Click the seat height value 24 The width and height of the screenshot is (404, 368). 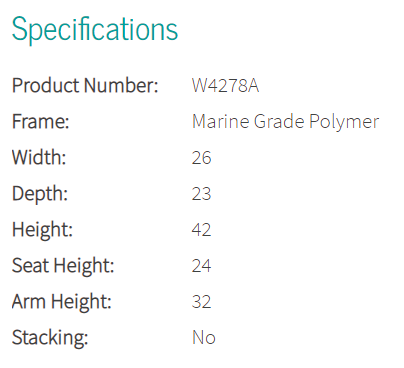[201, 266]
